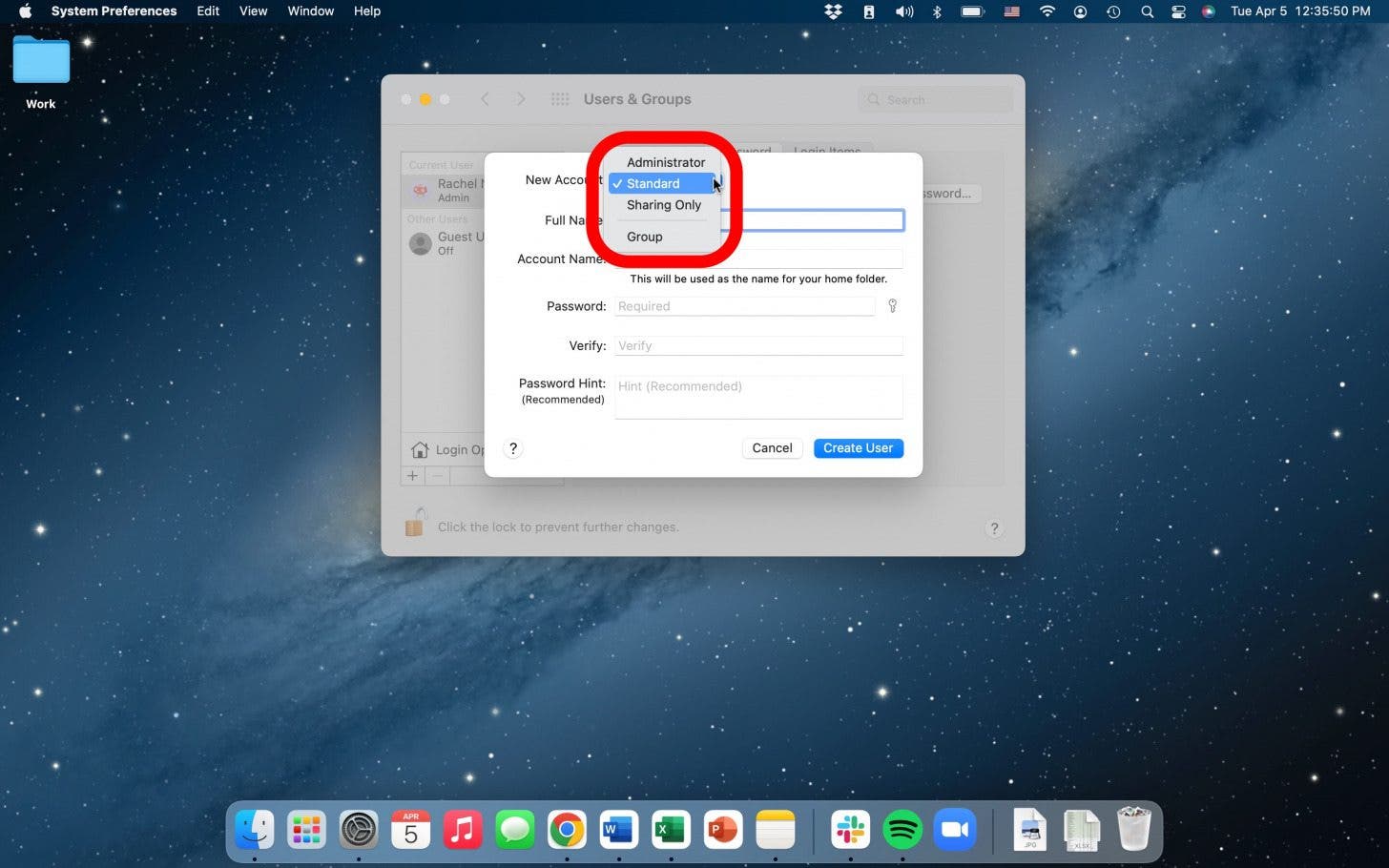Screen dimensions: 1389x868
Task: Open the Wi-Fi menu bar icon
Action: tap(1047, 11)
